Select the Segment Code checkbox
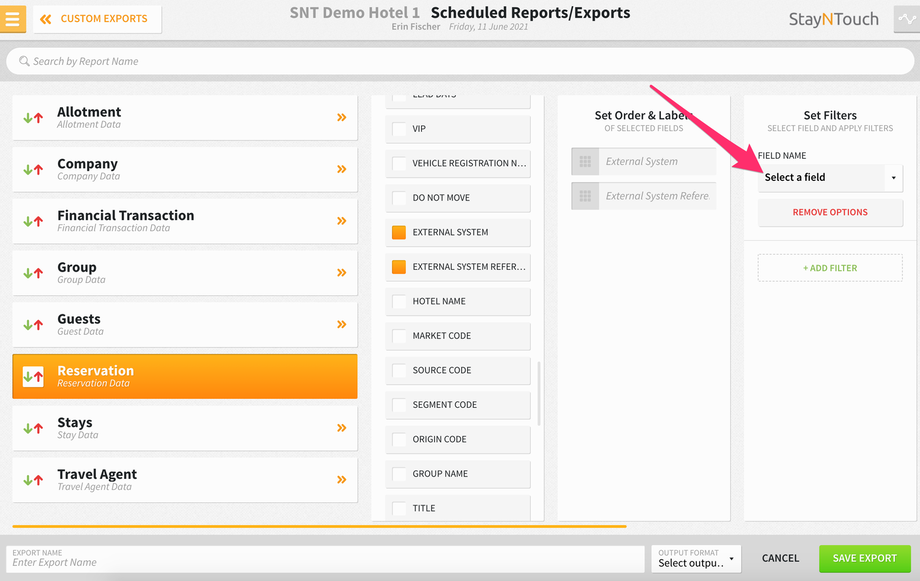Viewport: 920px width, 581px height. (x=399, y=405)
